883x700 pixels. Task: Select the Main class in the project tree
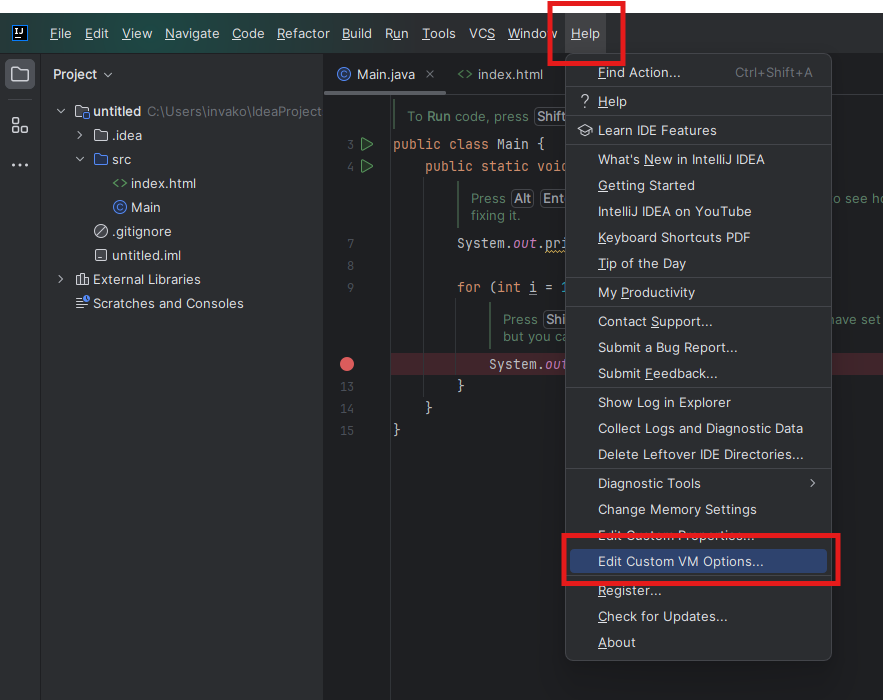[145, 207]
